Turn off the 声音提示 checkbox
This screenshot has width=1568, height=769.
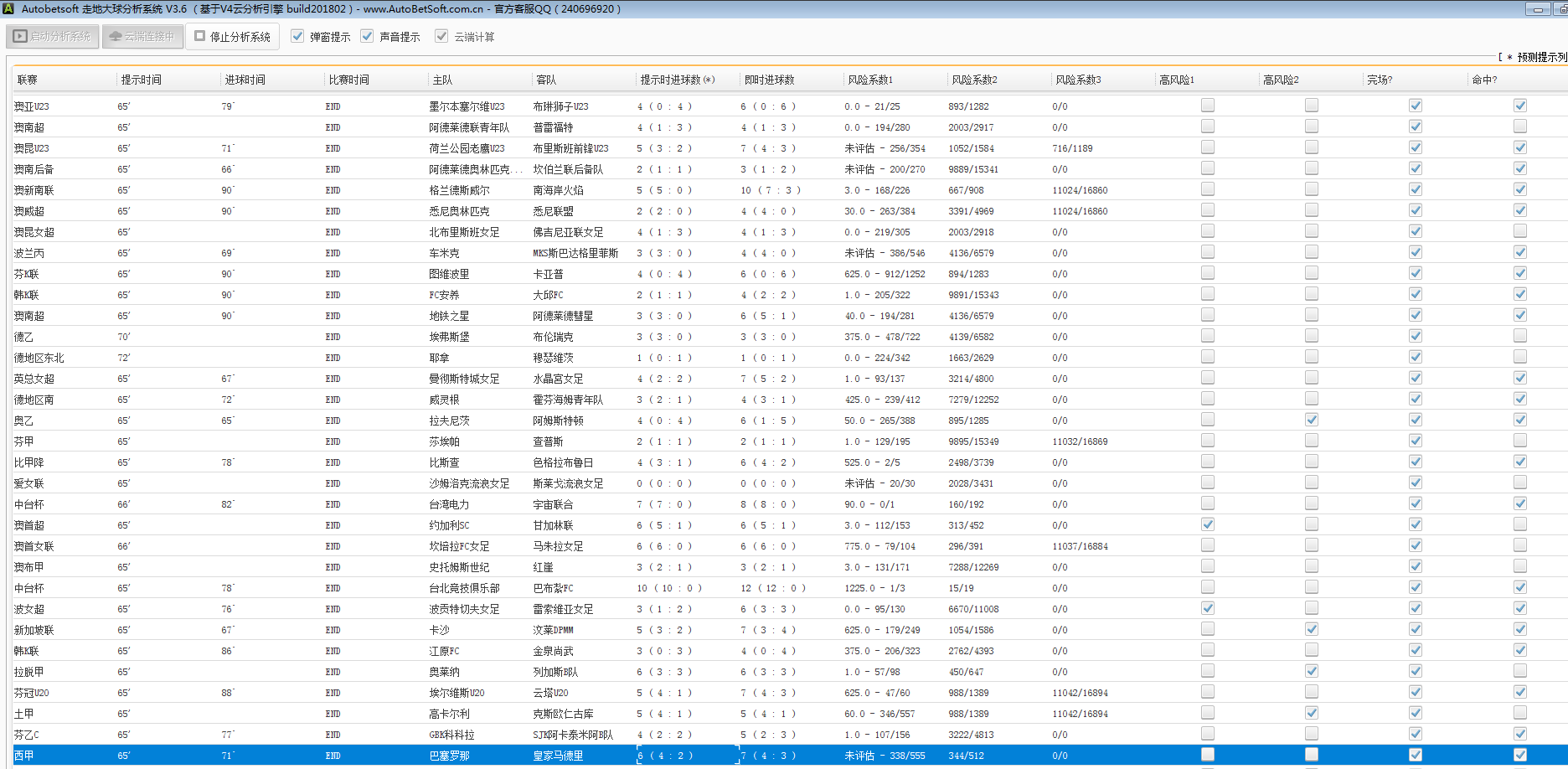click(x=367, y=37)
